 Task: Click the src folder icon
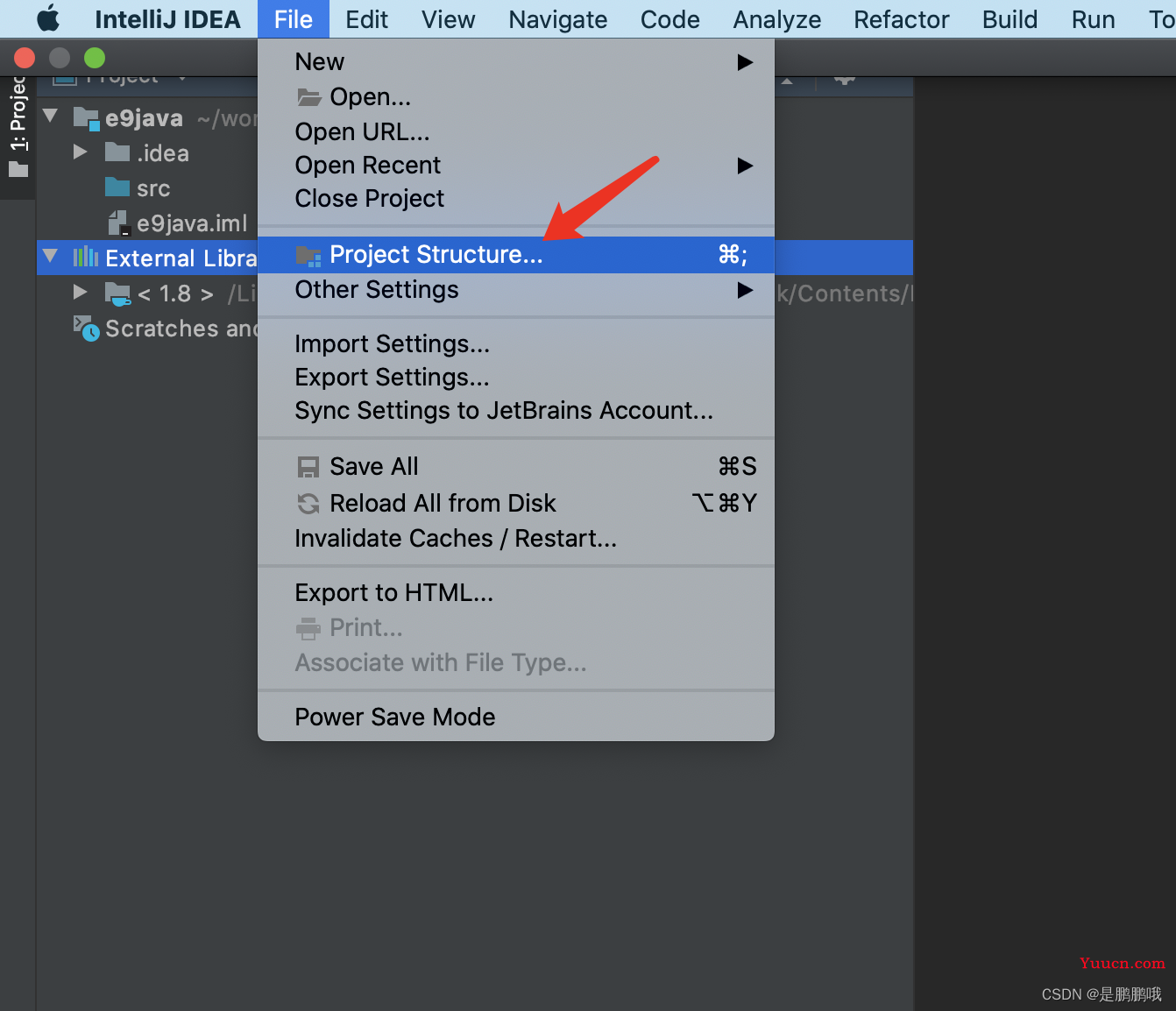[117, 187]
